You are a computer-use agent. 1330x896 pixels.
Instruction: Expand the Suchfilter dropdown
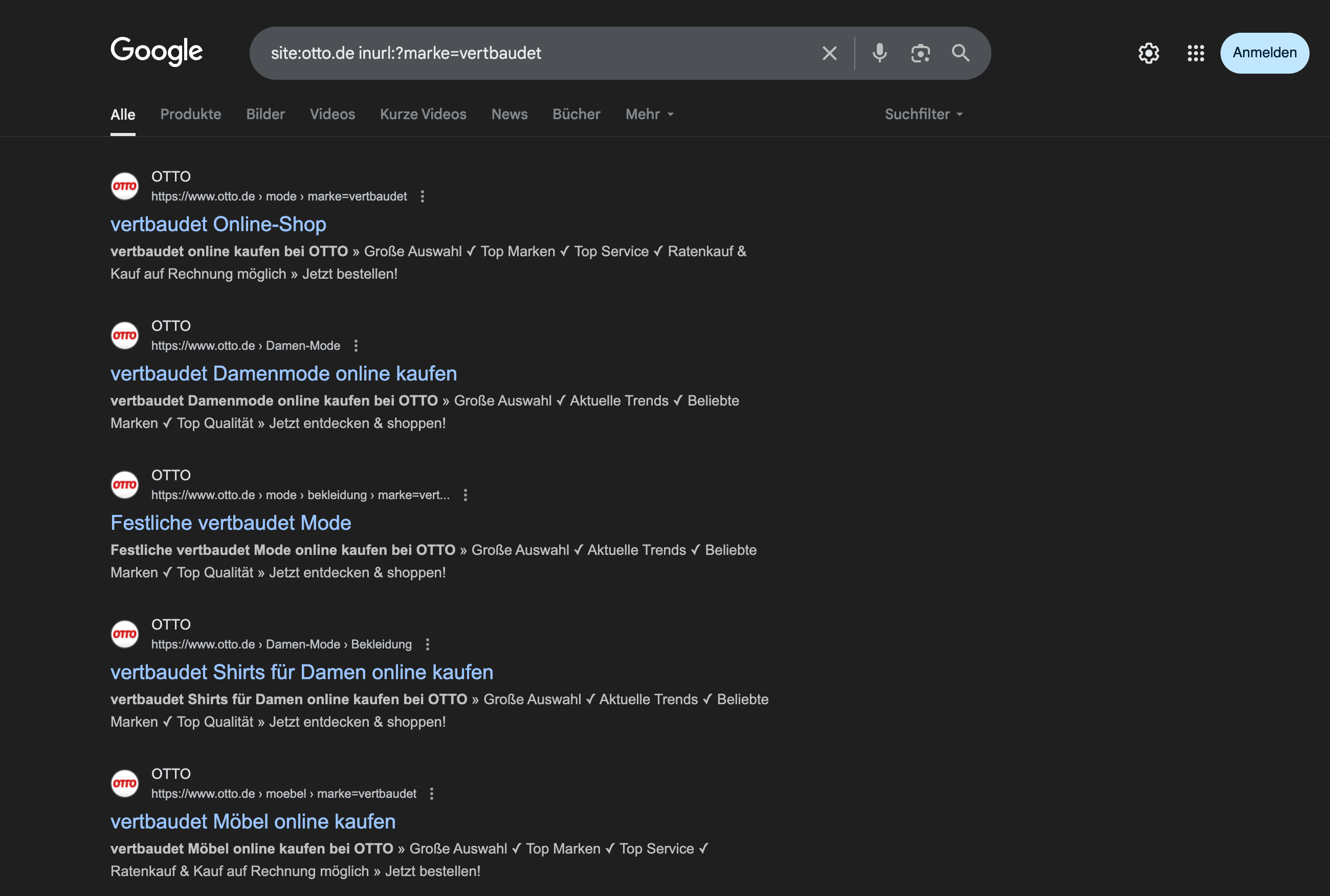(x=923, y=114)
